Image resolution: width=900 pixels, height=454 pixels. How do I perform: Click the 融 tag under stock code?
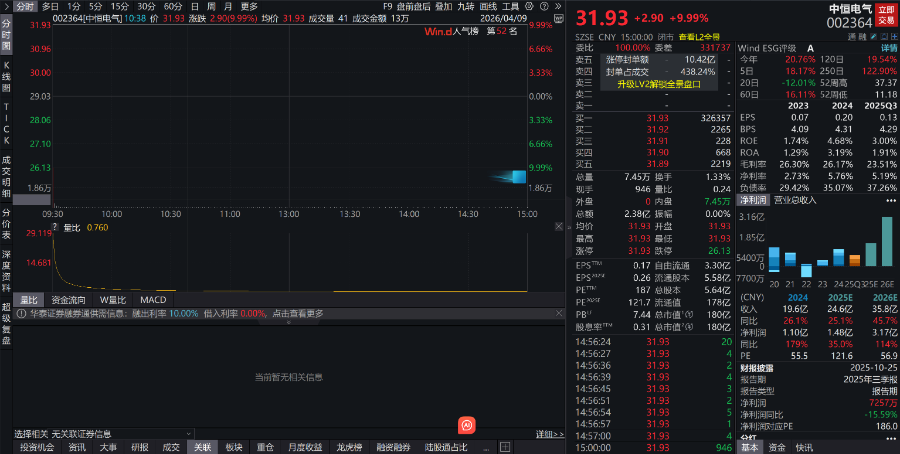click(x=862, y=36)
